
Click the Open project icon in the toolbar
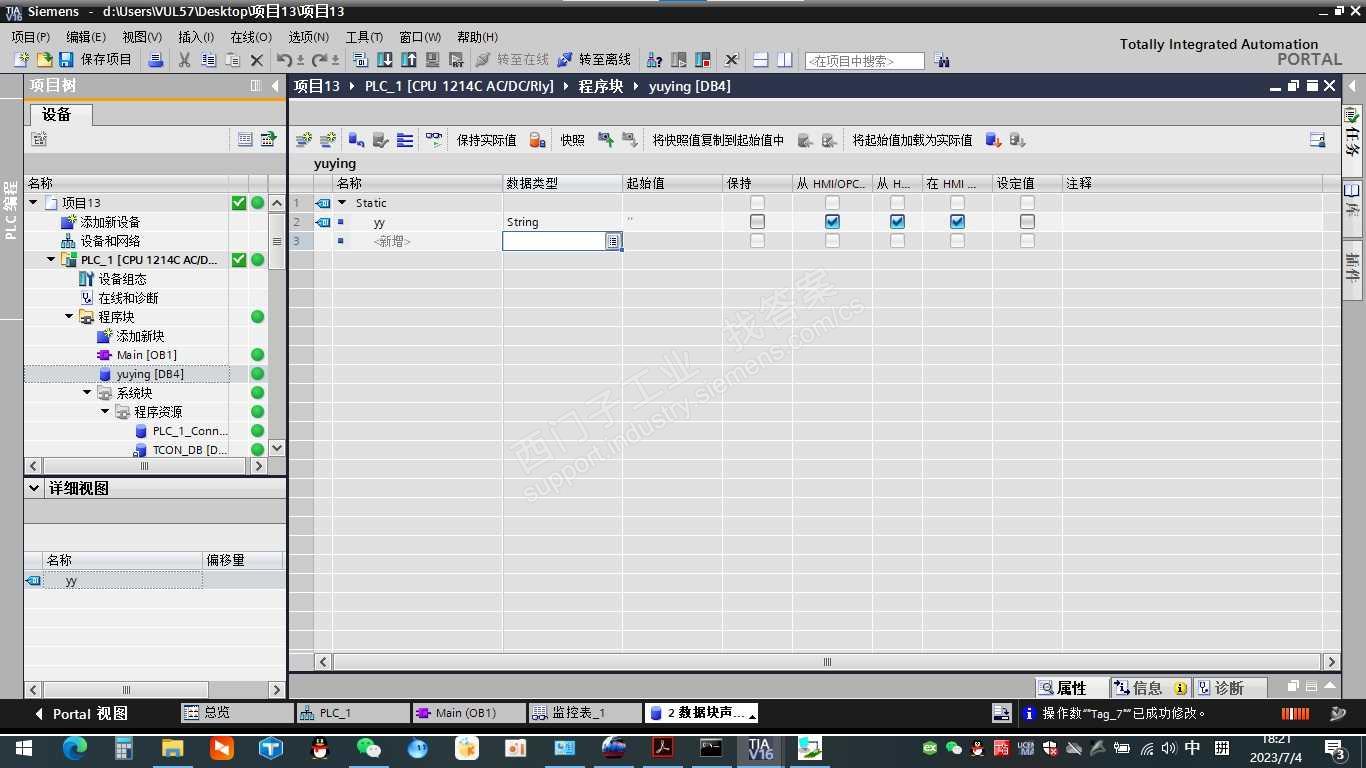44,60
